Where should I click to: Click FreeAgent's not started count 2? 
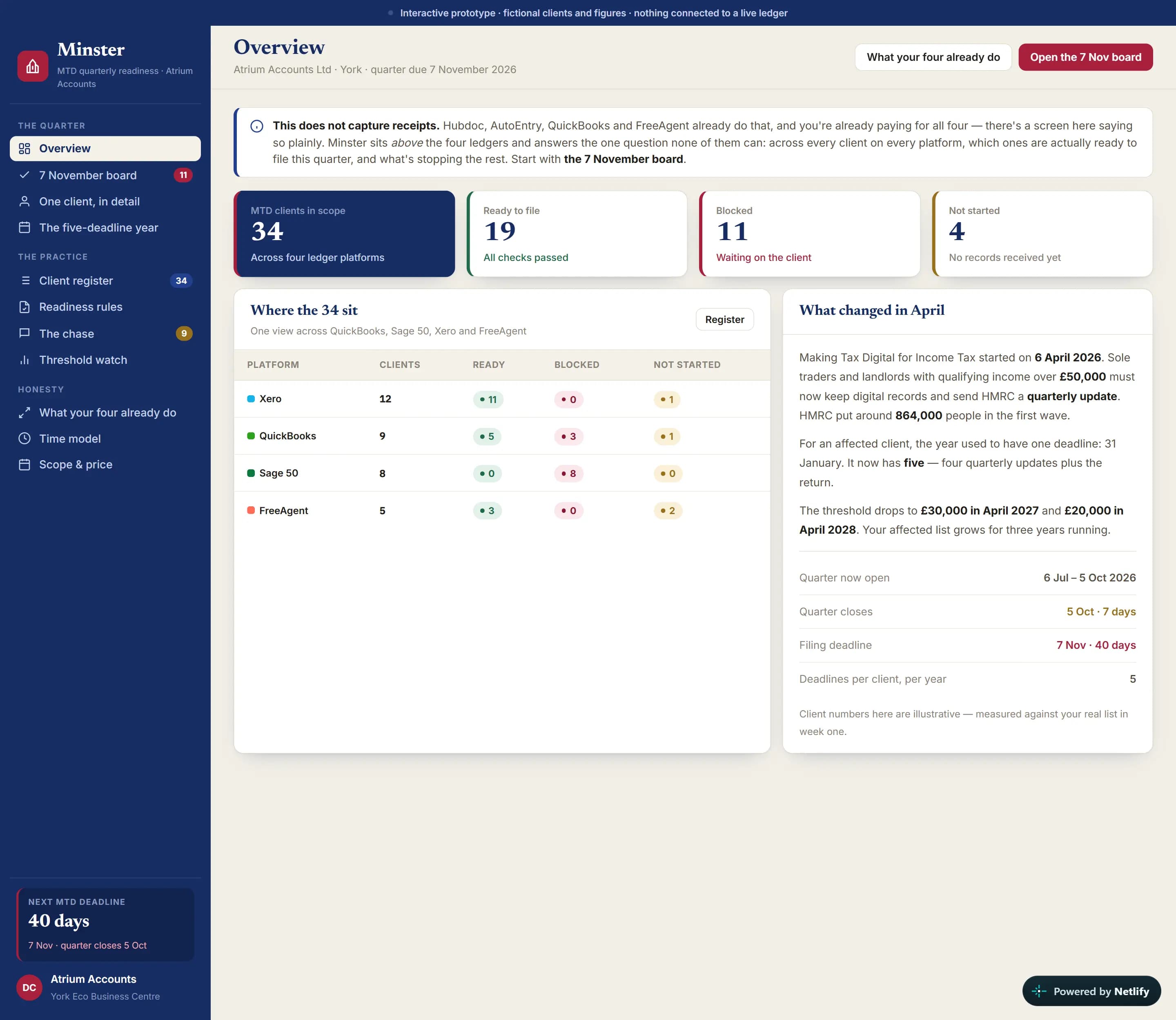pyautogui.click(x=668, y=510)
